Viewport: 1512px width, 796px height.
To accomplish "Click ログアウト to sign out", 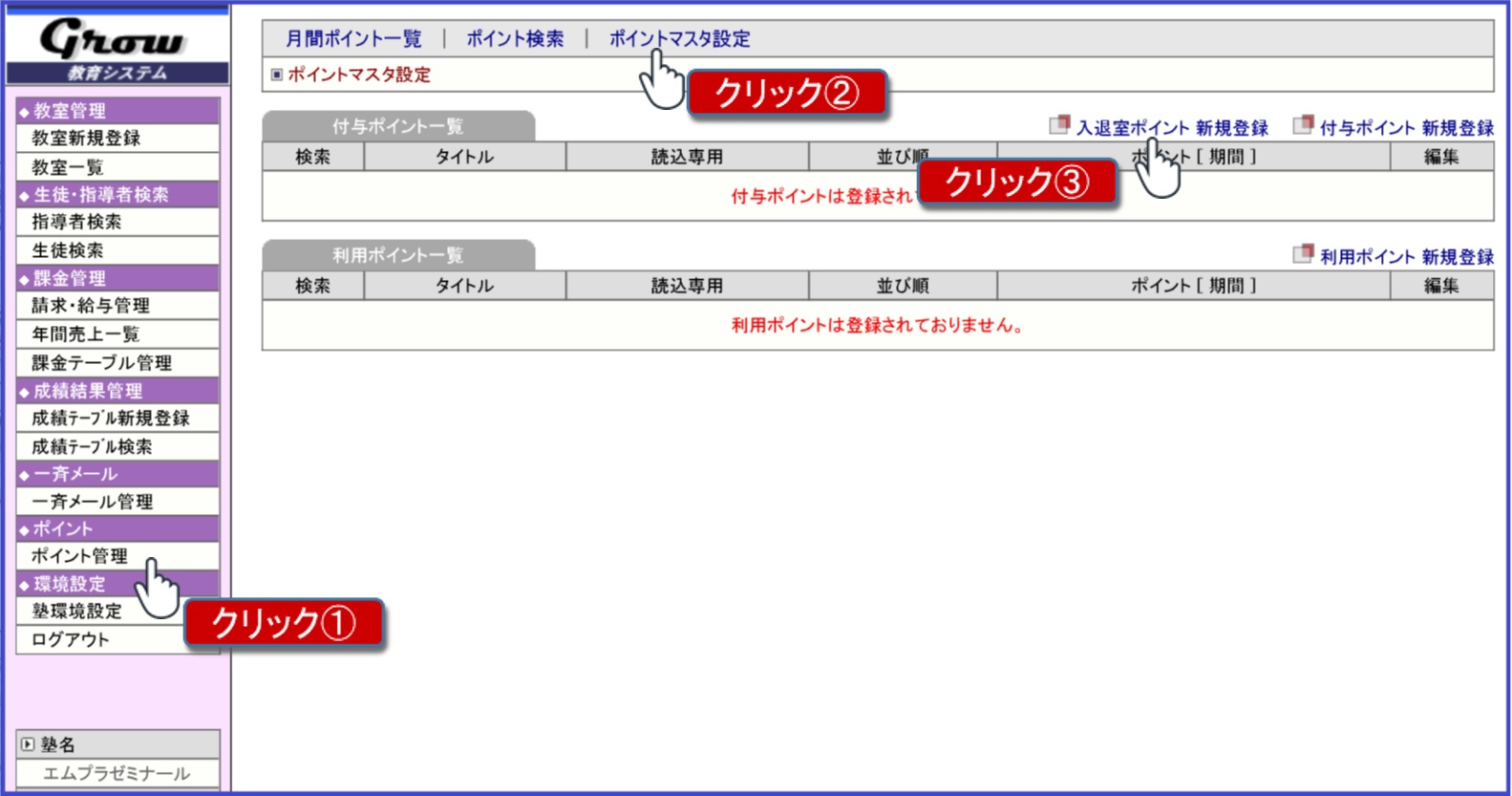I will coord(71,639).
